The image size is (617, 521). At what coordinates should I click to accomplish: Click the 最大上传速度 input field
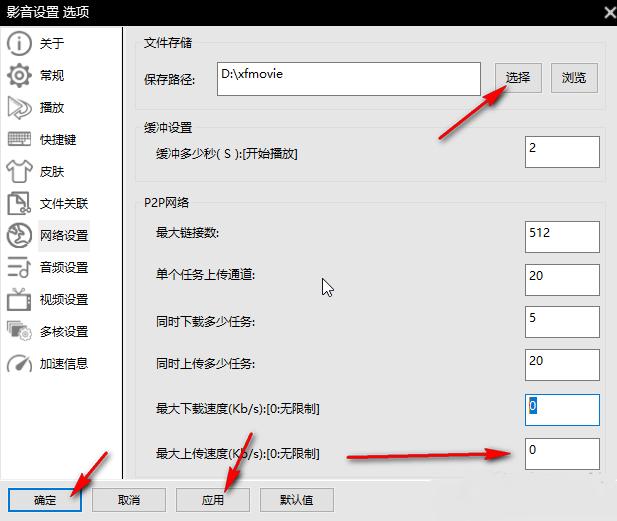(562, 454)
